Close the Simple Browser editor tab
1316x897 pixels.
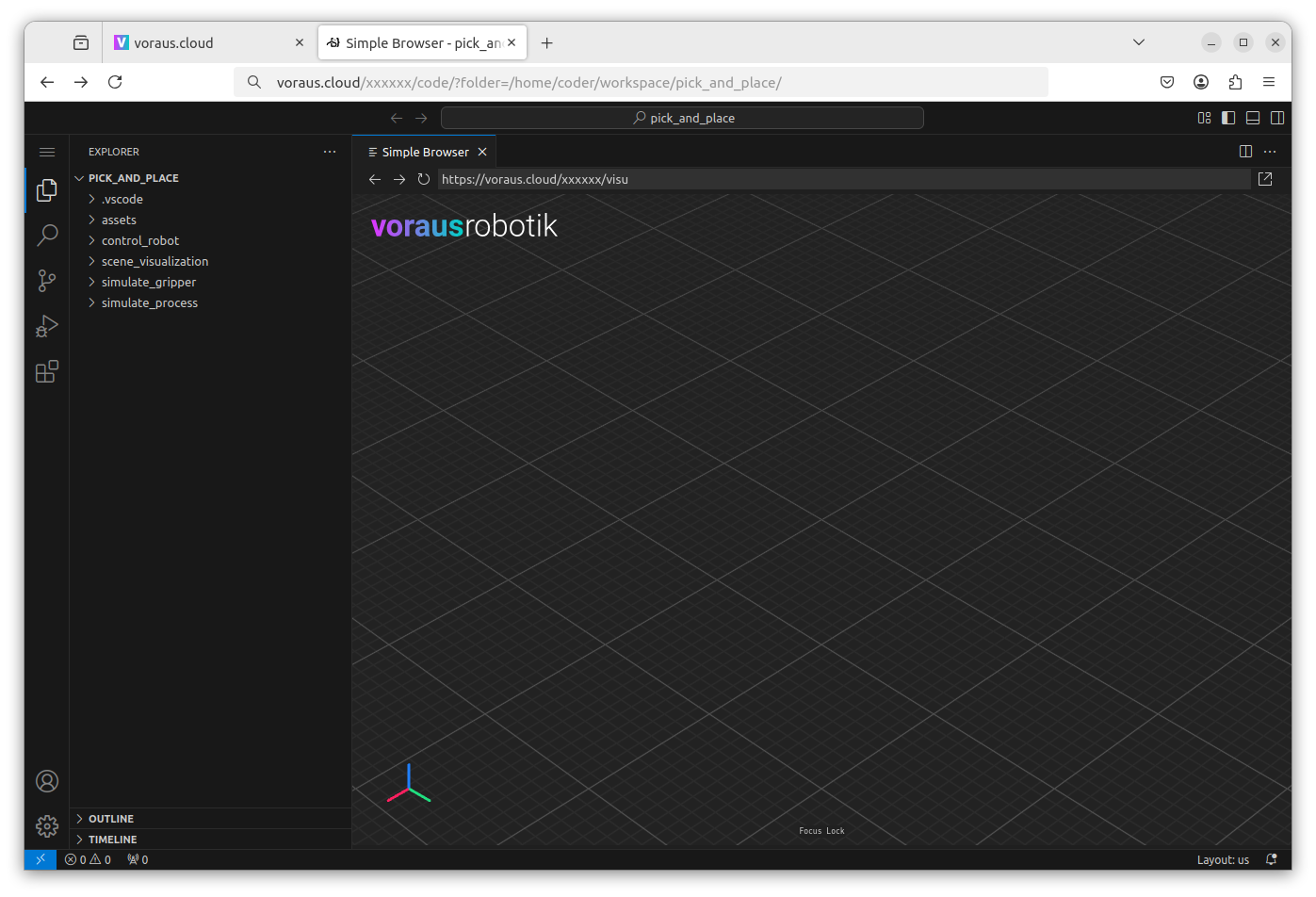point(482,152)
